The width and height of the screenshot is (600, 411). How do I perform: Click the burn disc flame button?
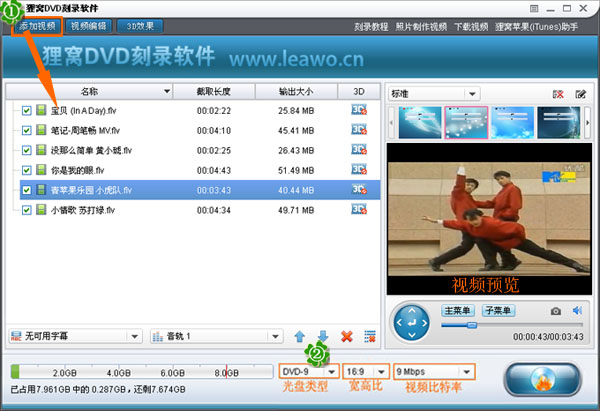coord(543,379)
